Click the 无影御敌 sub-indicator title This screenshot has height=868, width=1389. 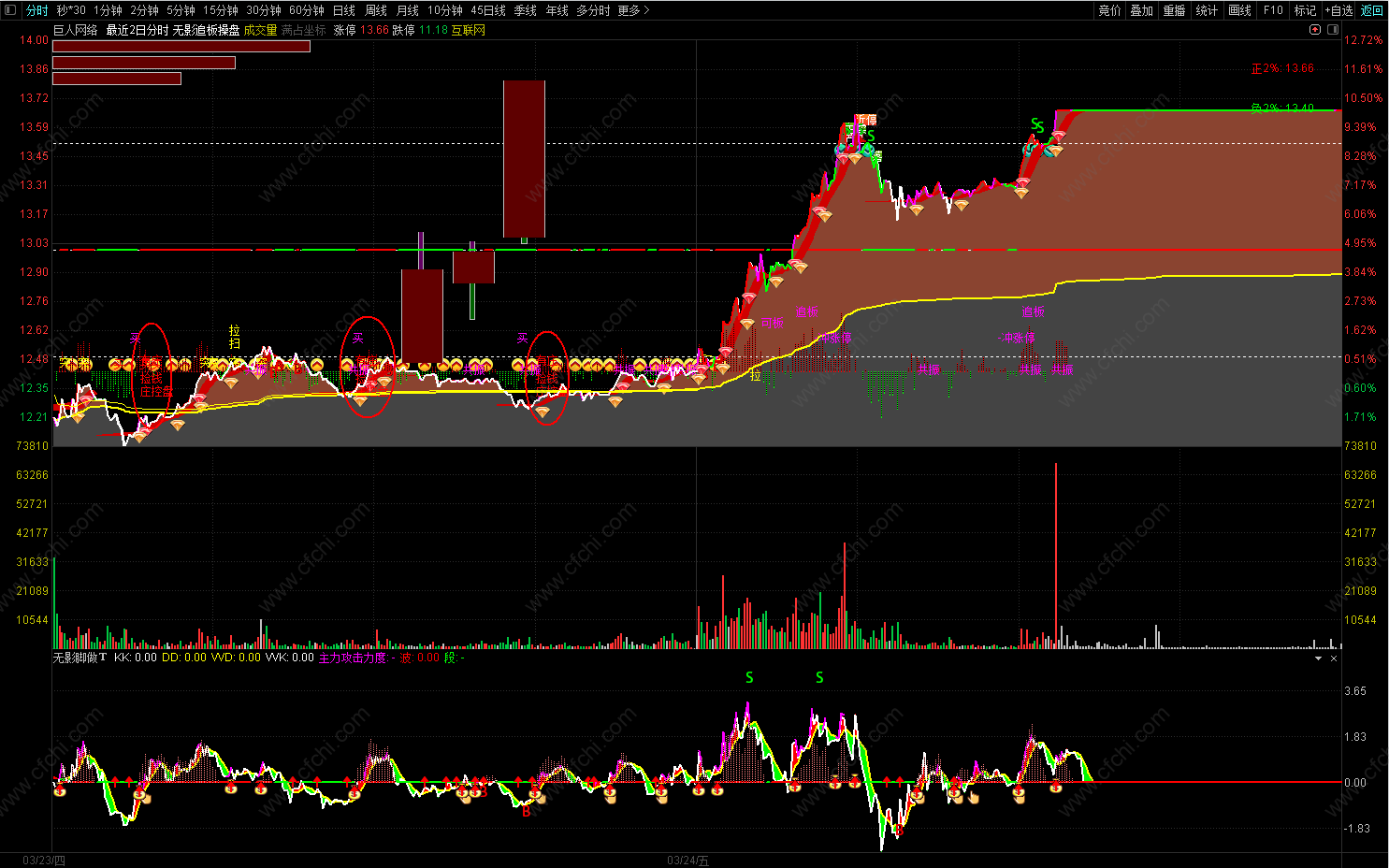click(80, 658)
